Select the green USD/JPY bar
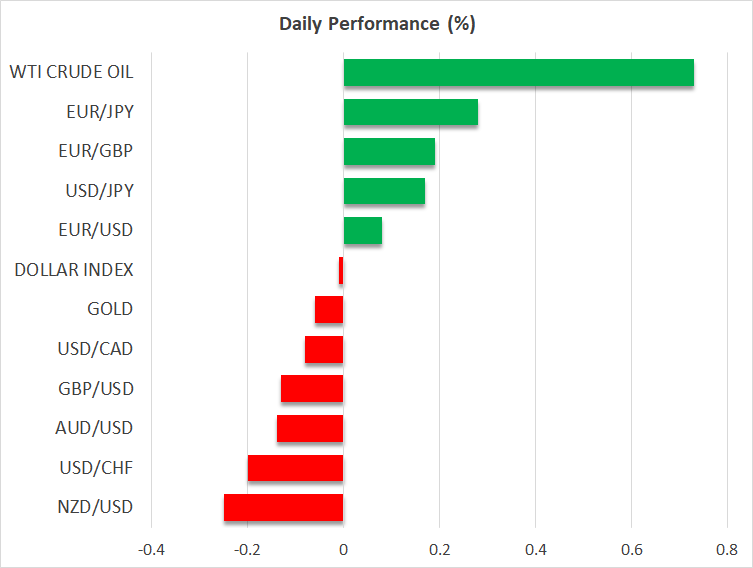 point(384,191)
